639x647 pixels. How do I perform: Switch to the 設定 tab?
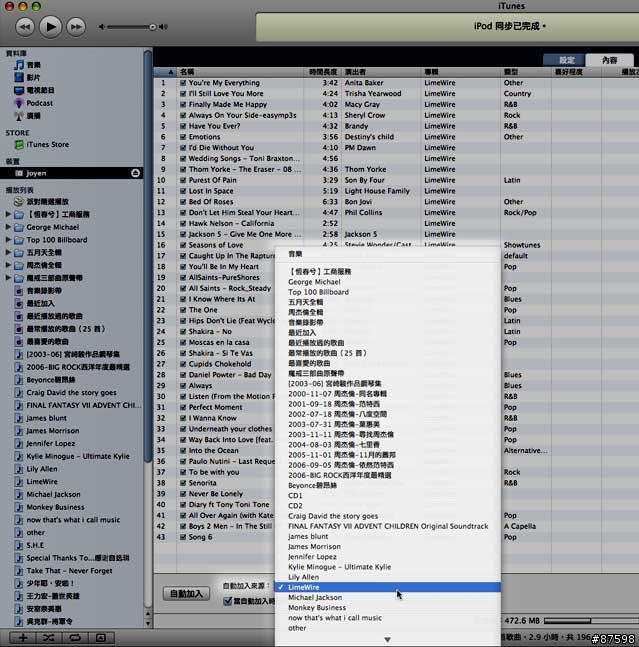pyautogui.click(x=564, y=60)
